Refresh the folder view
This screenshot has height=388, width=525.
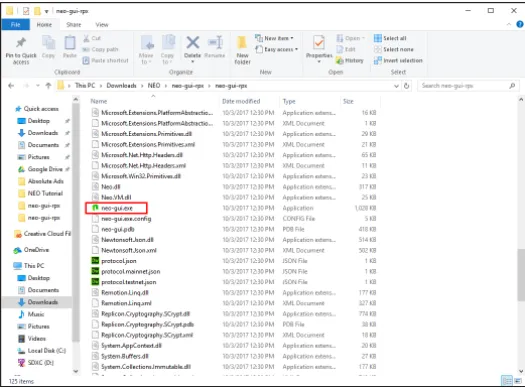[406, 86]
